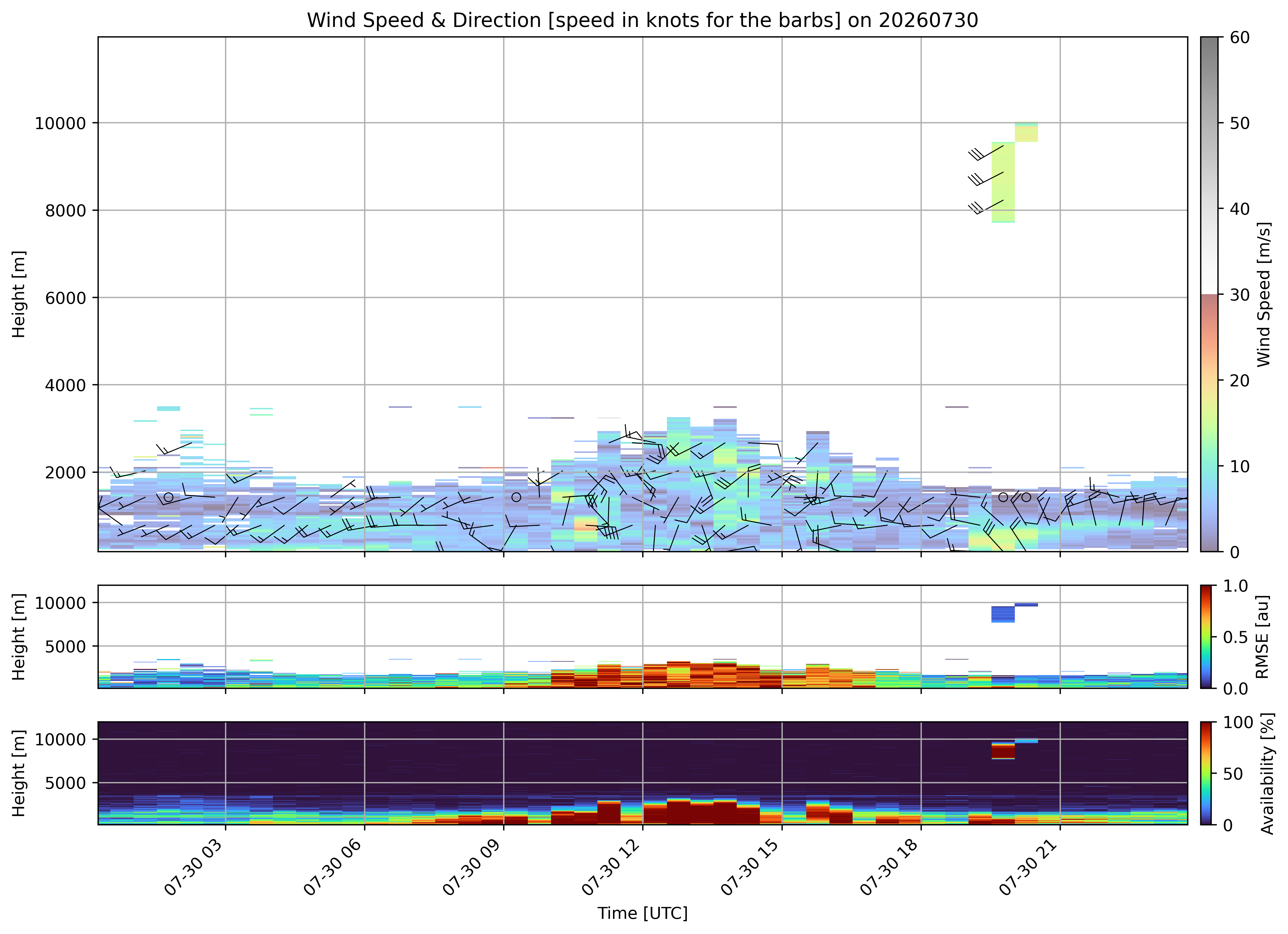This screenshot has width=1288, height=934.
Task: Click the calm-wind circle near 09 UTC
Action: 516,497
